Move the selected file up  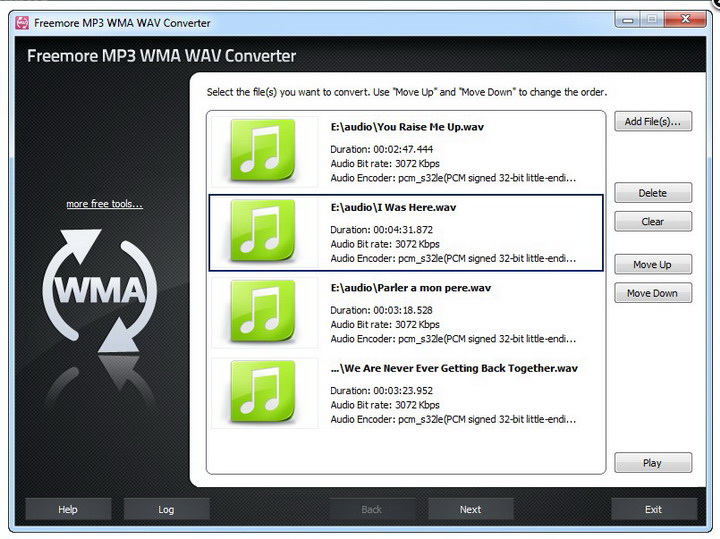click(x=652, y=264)
